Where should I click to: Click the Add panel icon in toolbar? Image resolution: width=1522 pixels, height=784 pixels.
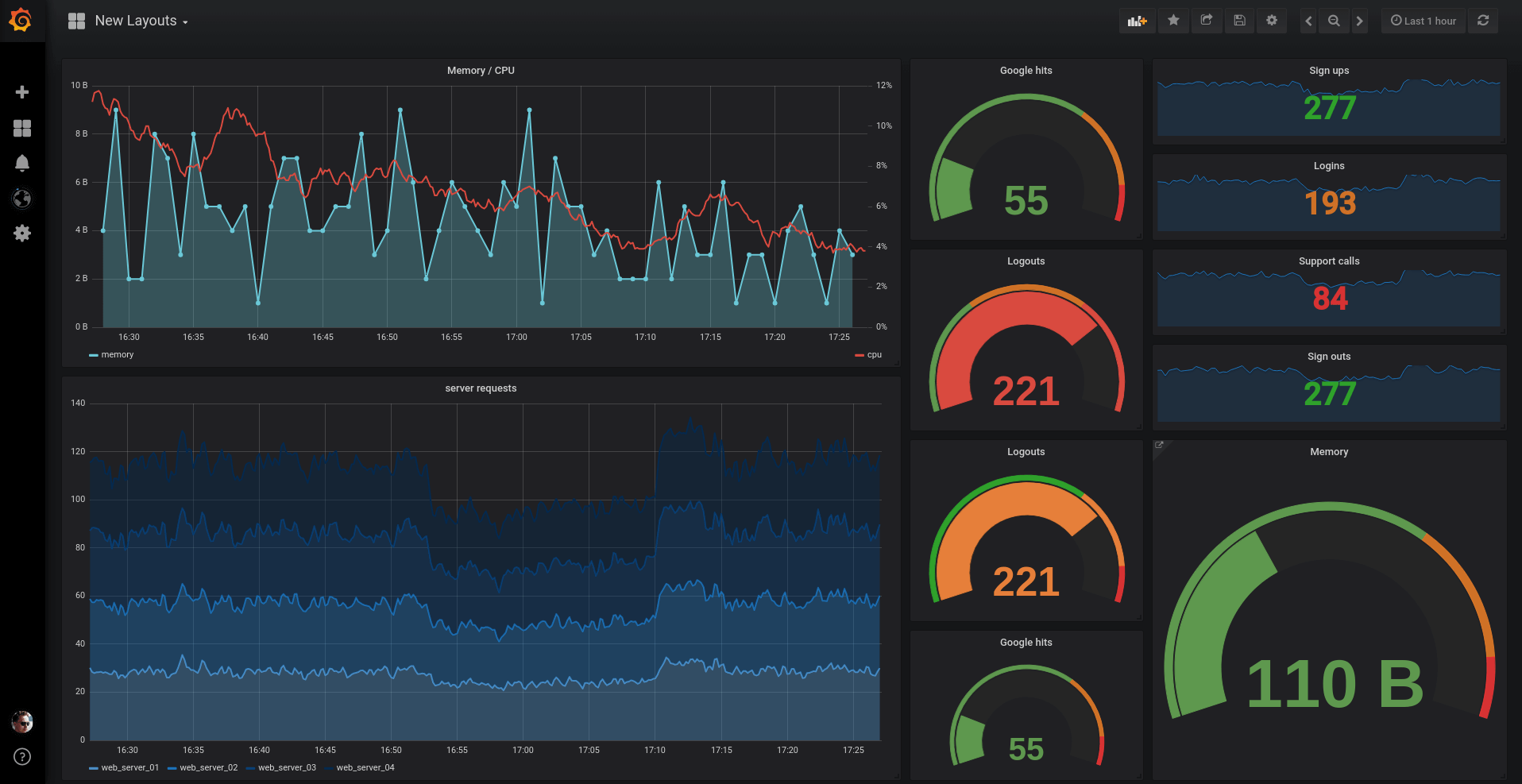(1137, 21)
